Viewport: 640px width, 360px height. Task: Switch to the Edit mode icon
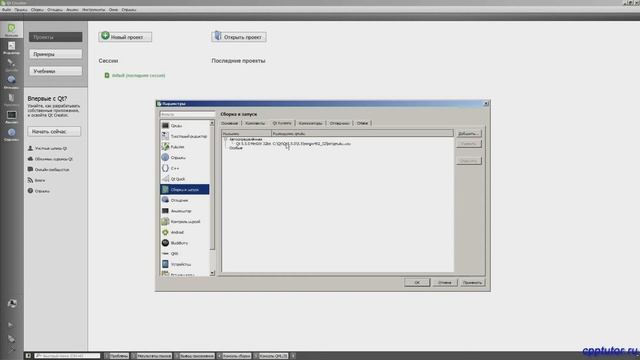click(x=11, y=47)
